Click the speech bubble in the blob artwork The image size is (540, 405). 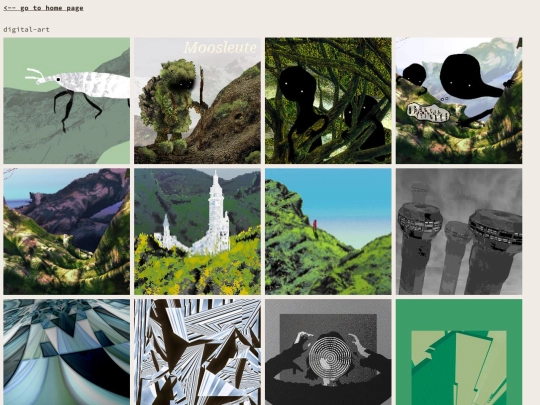coord(428,112)
